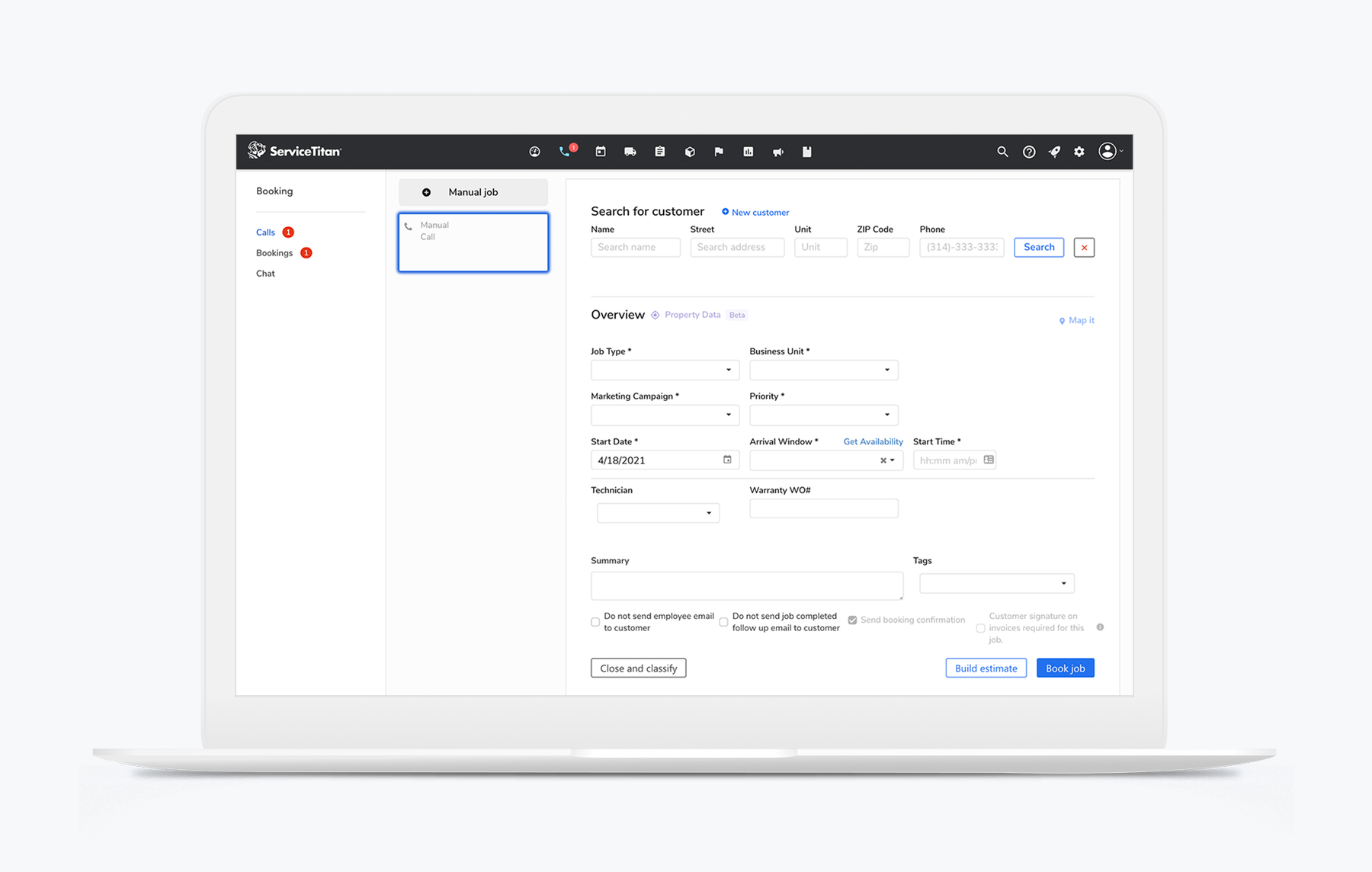1372x872 pixels.
Task: Uncheck 'Send booking confirmation'
Action: click(x=851, y=620)
